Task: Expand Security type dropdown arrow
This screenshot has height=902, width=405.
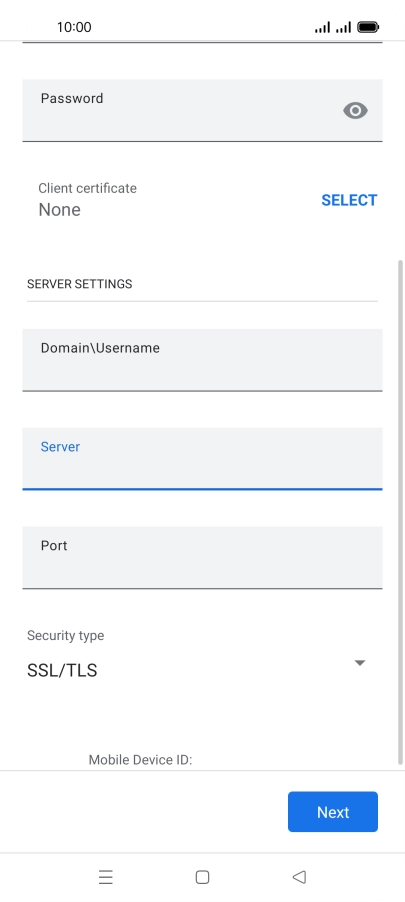Action: 360,663
